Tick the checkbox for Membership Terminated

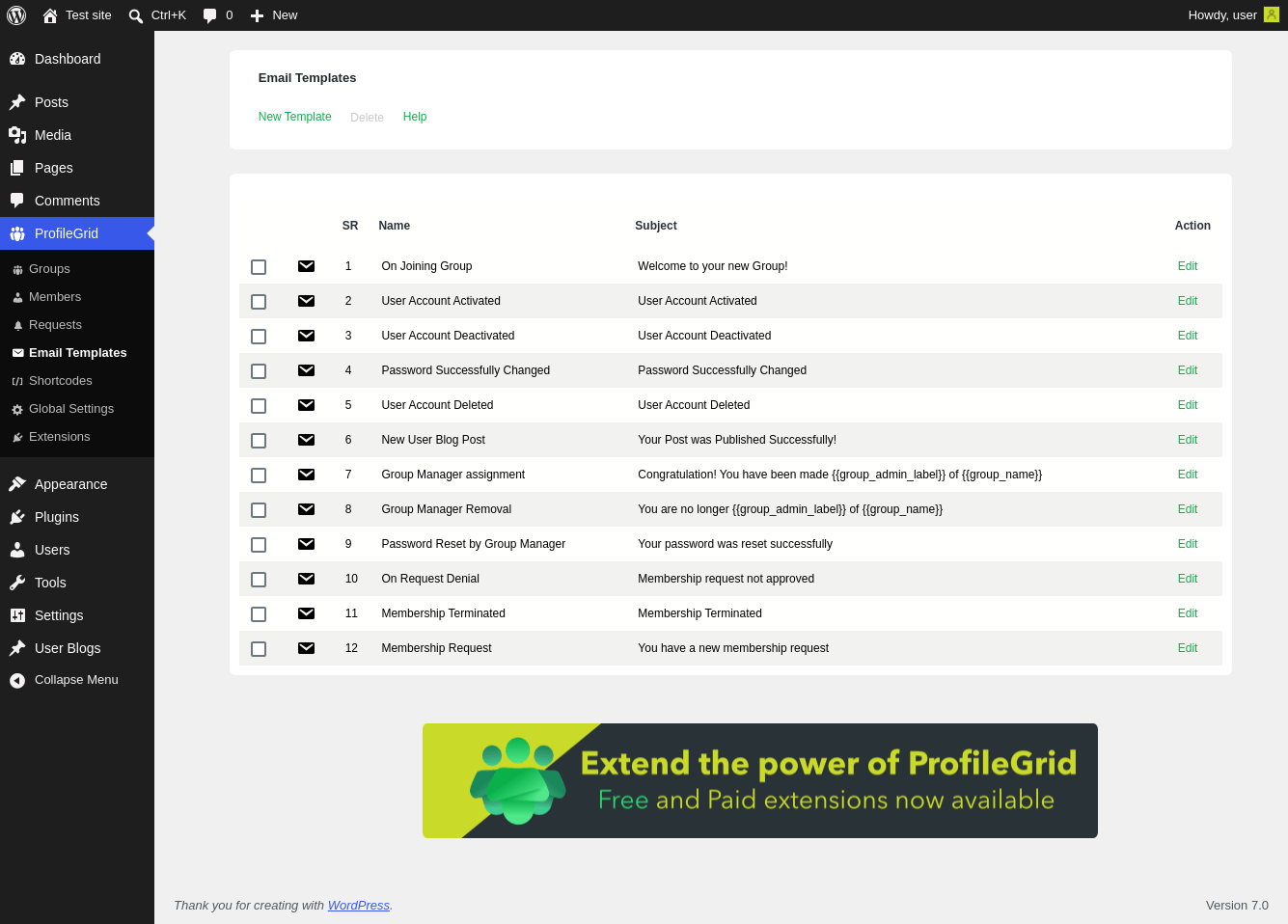point(259,614)
